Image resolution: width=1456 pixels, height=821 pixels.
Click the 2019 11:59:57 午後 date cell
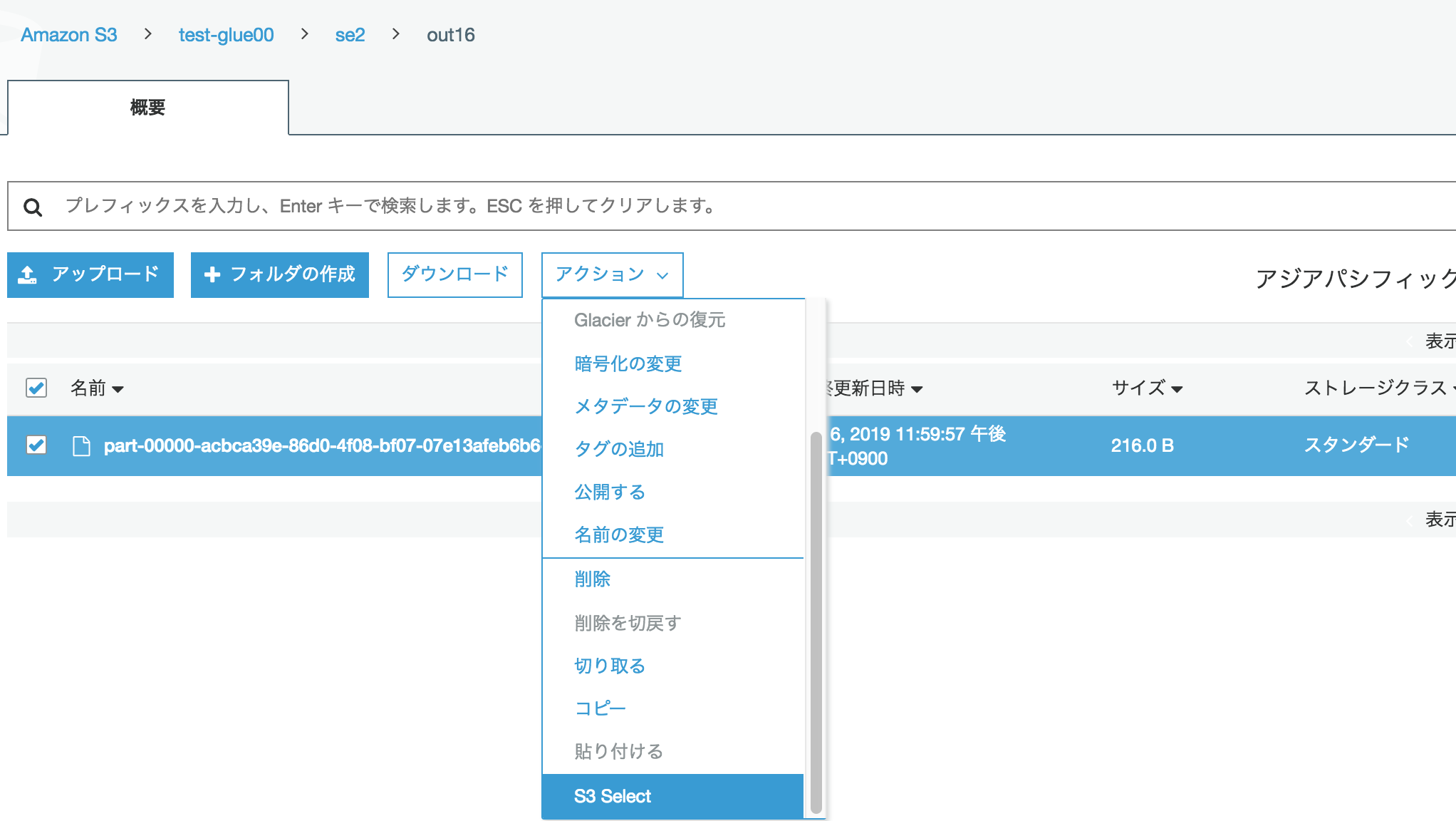[x=918, y=445]
